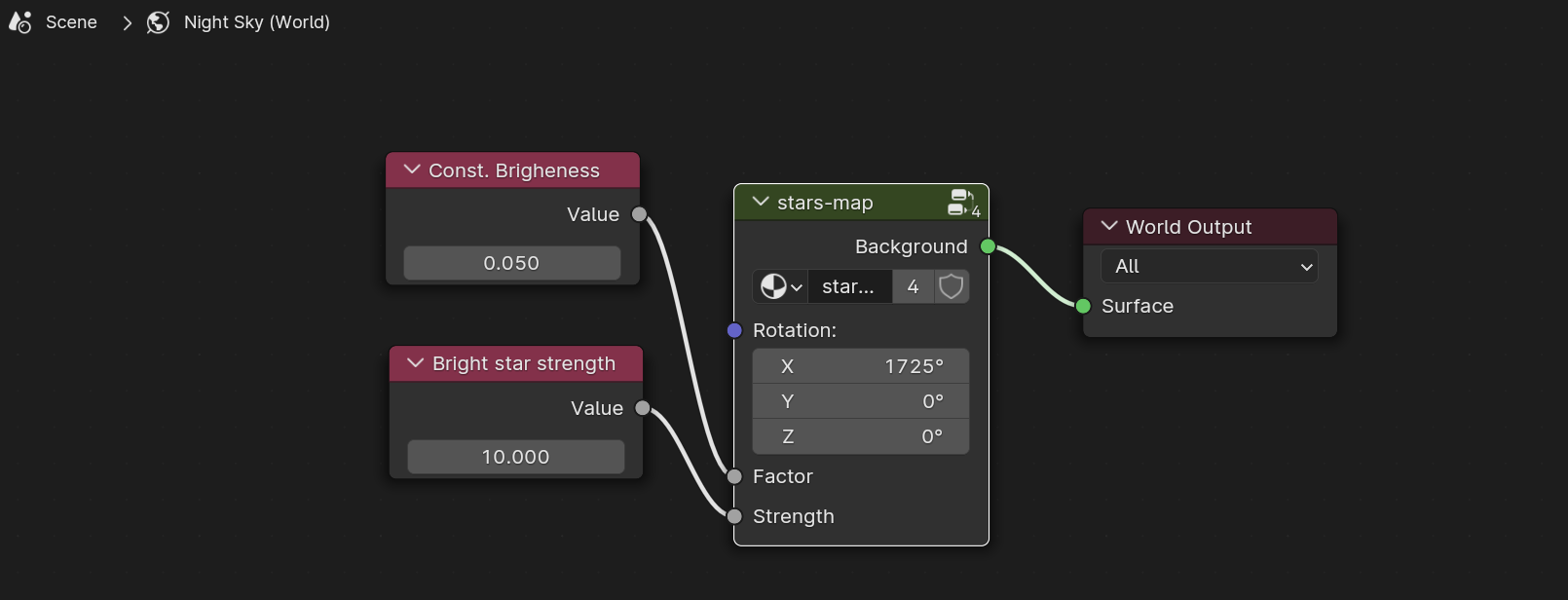Click the Scene icon in breadcrumb
Screen dimensions: 1568x600
pyautogui.click(x=20, y=22)
